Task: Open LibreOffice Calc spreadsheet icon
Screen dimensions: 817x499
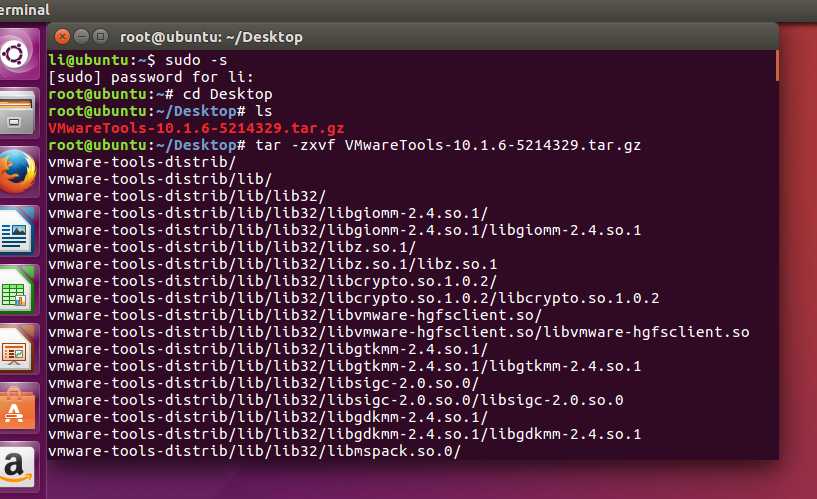Action: click(17, 290)
